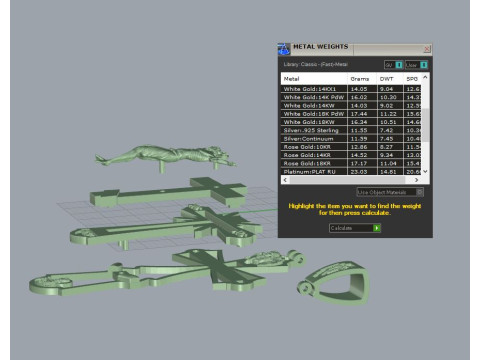Image resolution: width=480 pixels, height=360 pixels.
Task: Click the 11.22 DWT value
Action: tap(388, 114)
